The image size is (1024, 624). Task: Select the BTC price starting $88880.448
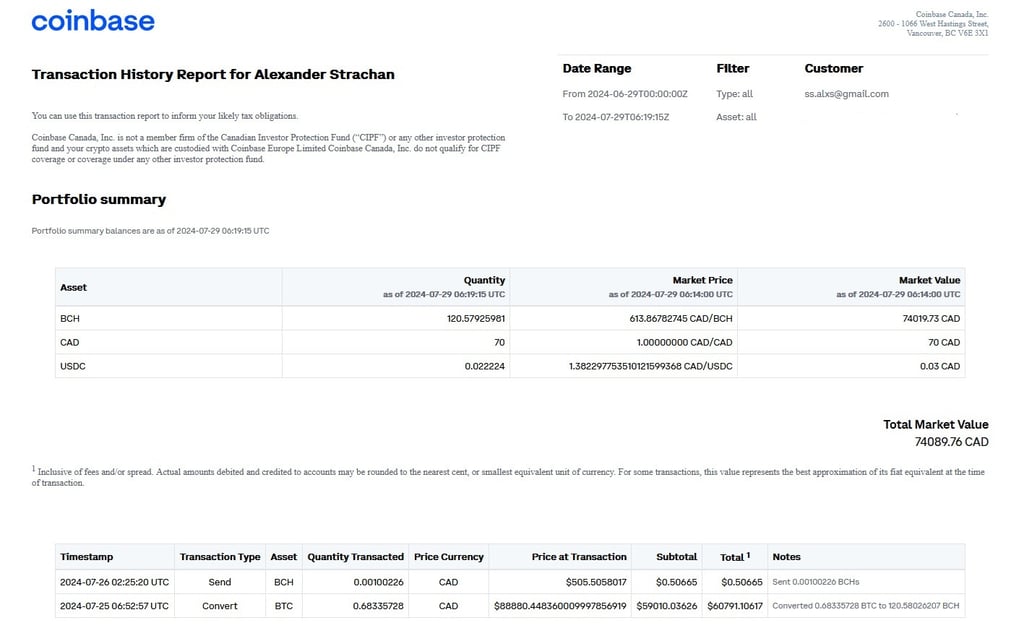560,606
